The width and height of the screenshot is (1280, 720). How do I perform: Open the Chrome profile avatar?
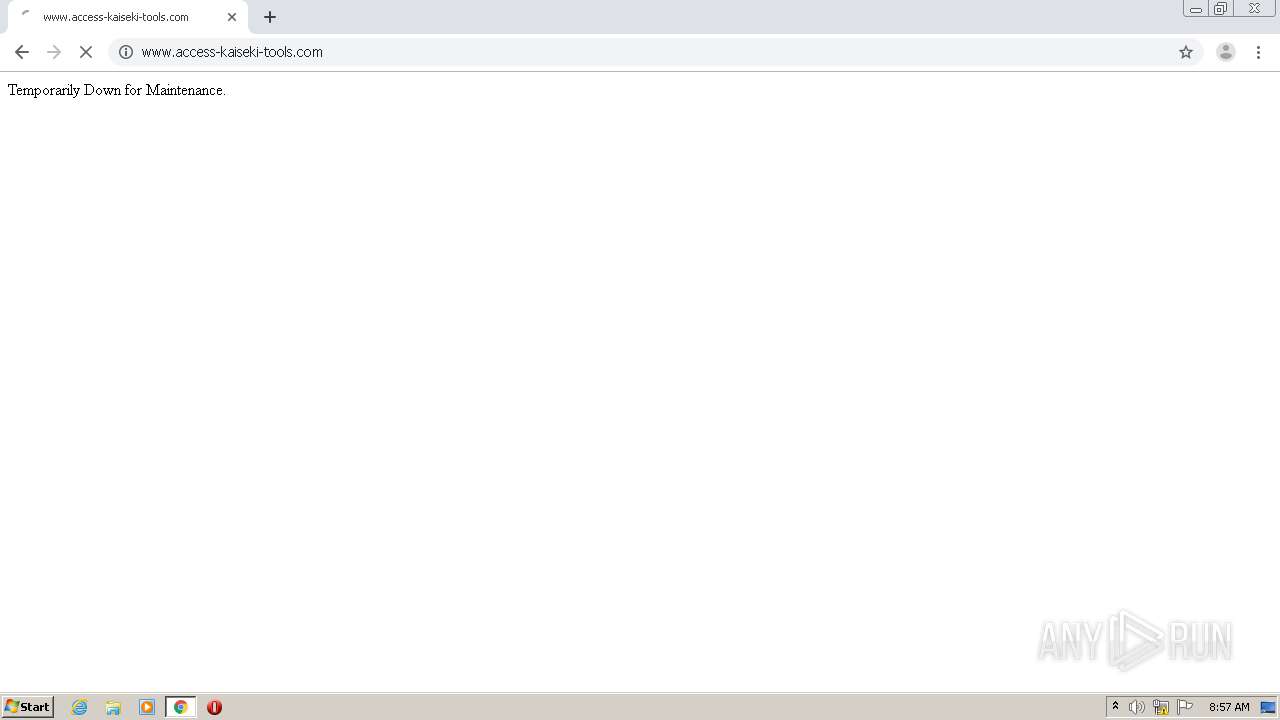pos(1225,52)
